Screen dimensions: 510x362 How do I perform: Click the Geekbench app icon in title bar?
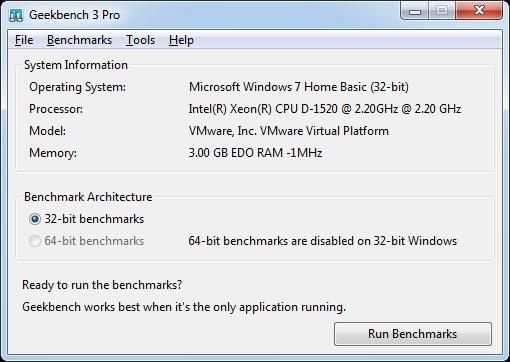point(16,15)
